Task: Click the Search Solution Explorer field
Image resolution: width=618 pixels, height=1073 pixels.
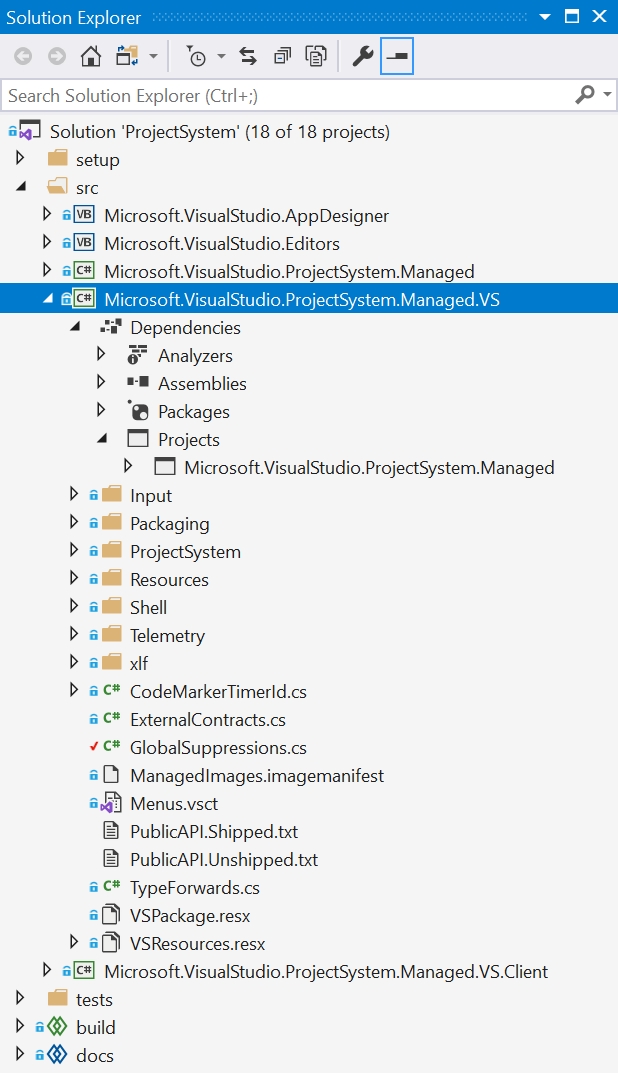Action: tap(287, 95)
